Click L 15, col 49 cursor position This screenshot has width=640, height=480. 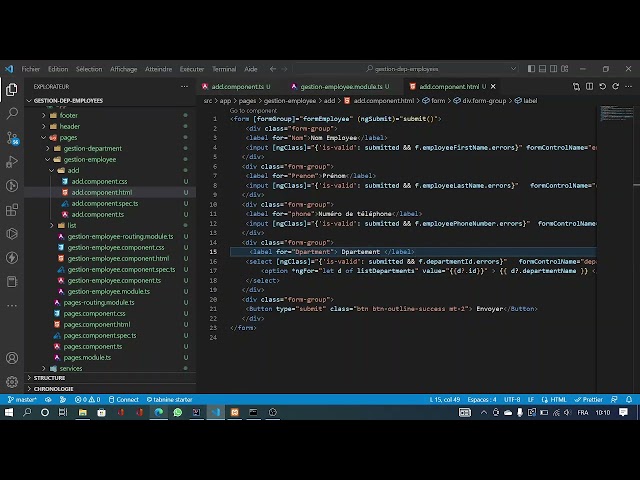[x=444, y=400]
